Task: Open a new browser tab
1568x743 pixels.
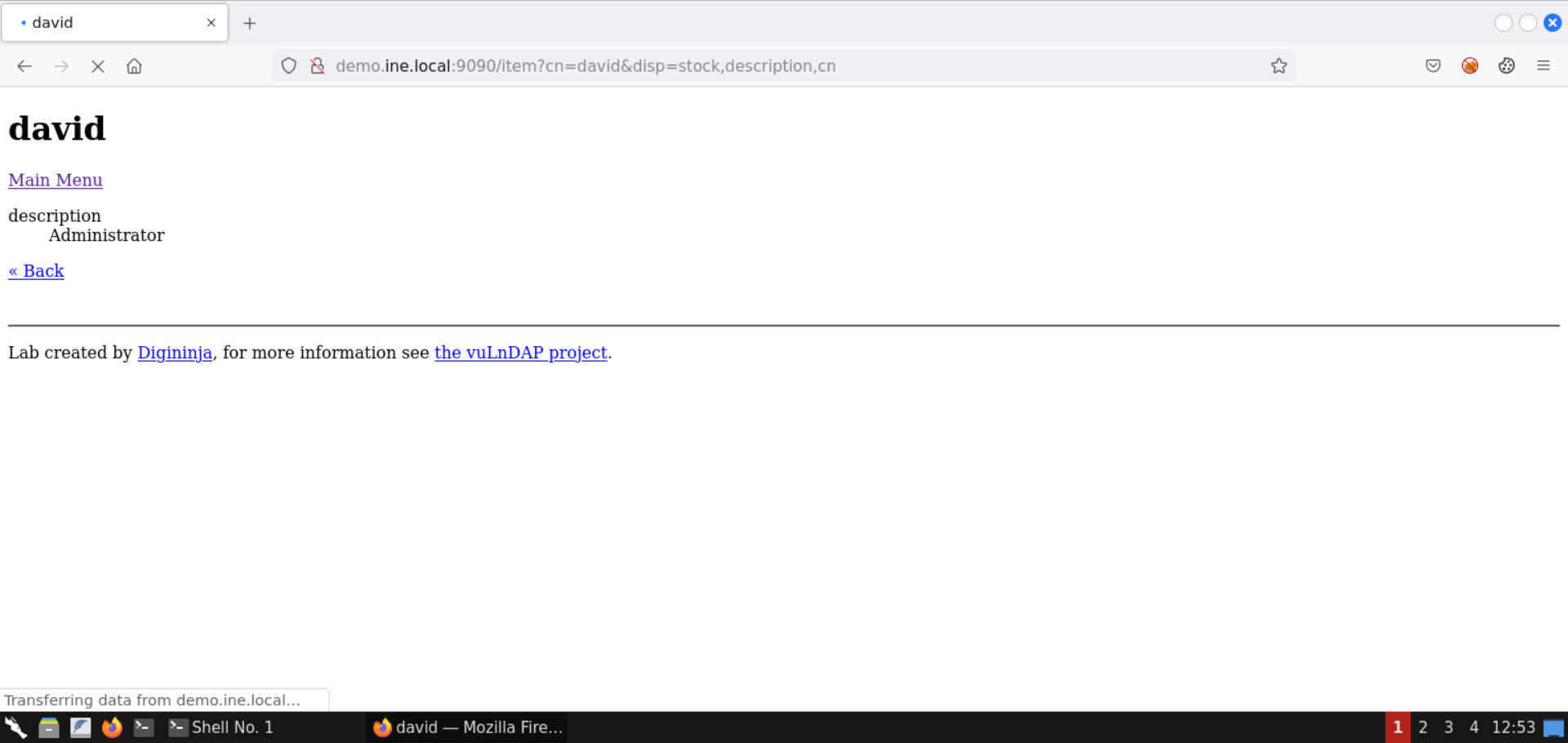Action: click(250, 23)
